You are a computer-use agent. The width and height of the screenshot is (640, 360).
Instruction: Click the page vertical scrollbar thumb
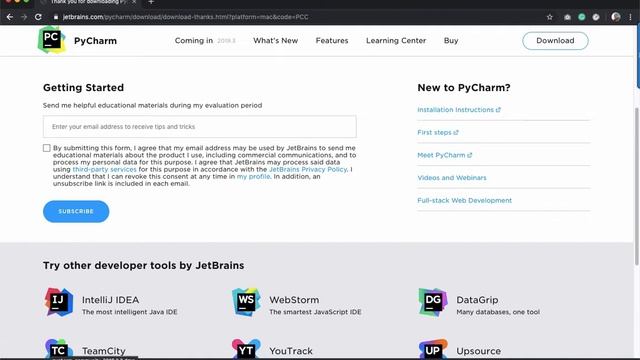pyautogui.click(x=637, y=186)
